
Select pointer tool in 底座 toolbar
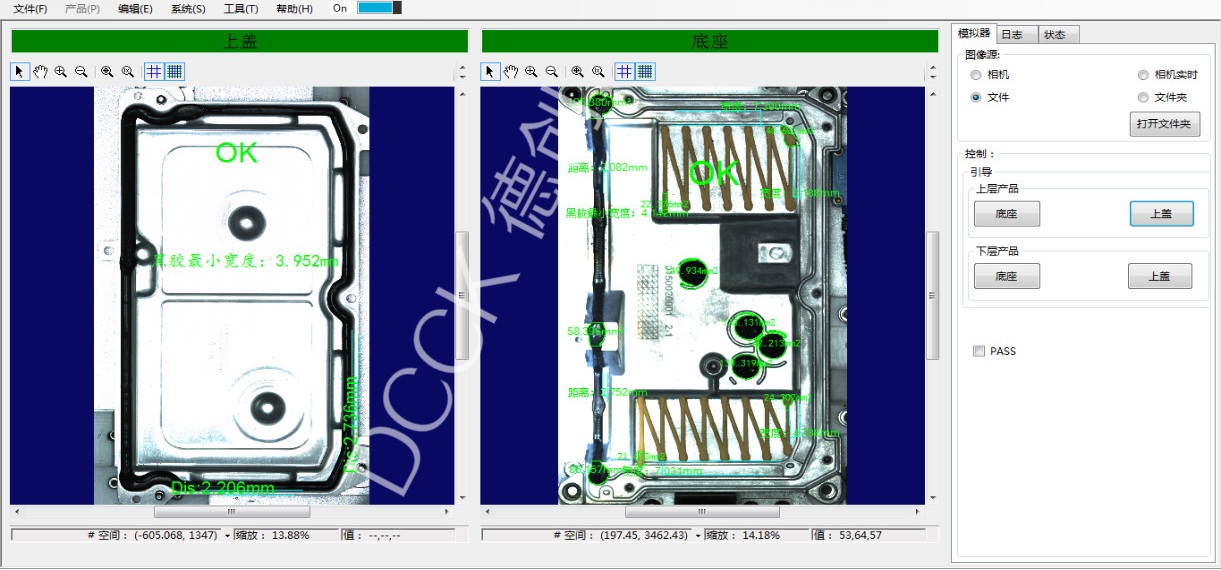pos(490,71)
